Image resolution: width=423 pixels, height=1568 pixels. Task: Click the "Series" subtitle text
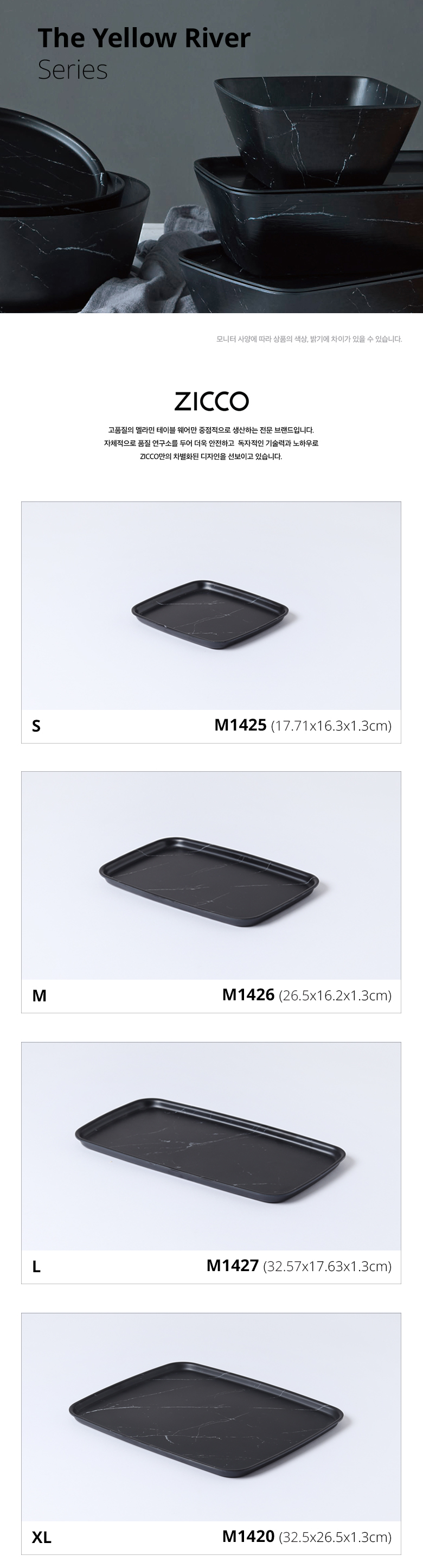[73, 70]
